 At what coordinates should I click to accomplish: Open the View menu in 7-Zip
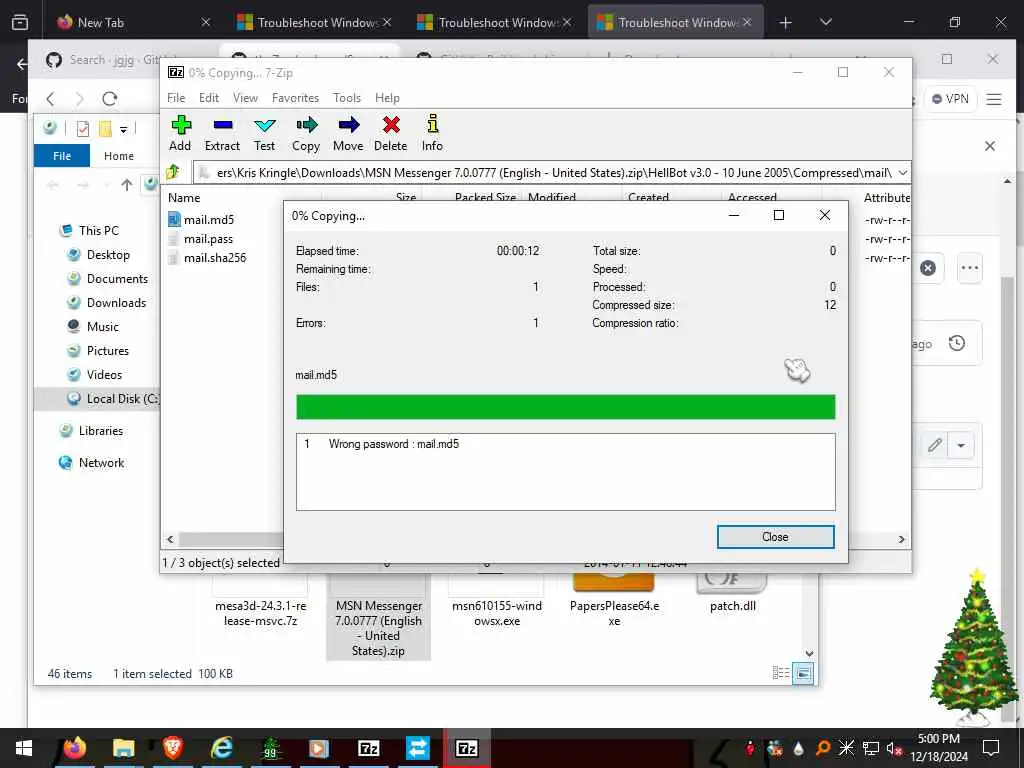[246, 98]
